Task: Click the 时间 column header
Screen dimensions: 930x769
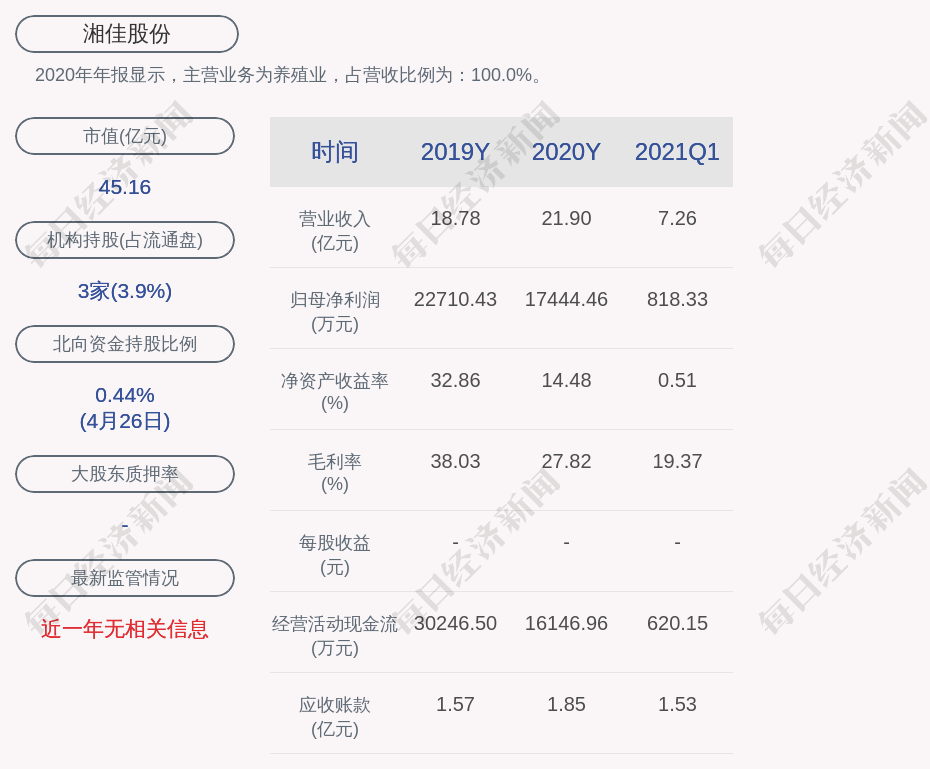Action: pos(335,152)
